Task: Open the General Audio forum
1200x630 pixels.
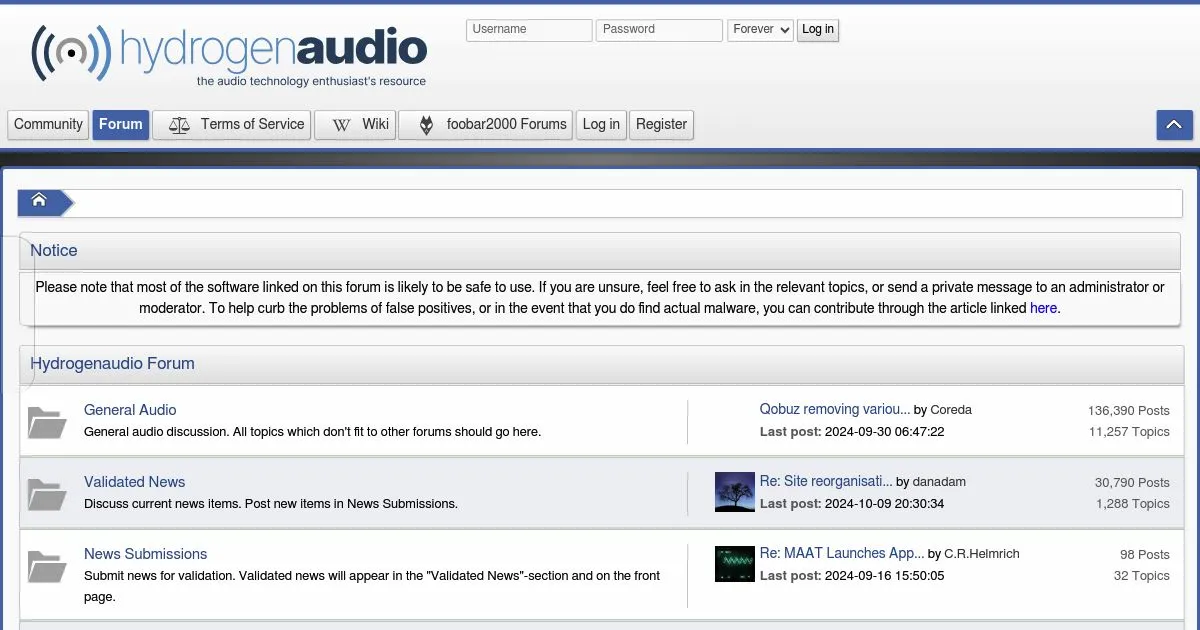Action: pos(130,410)
